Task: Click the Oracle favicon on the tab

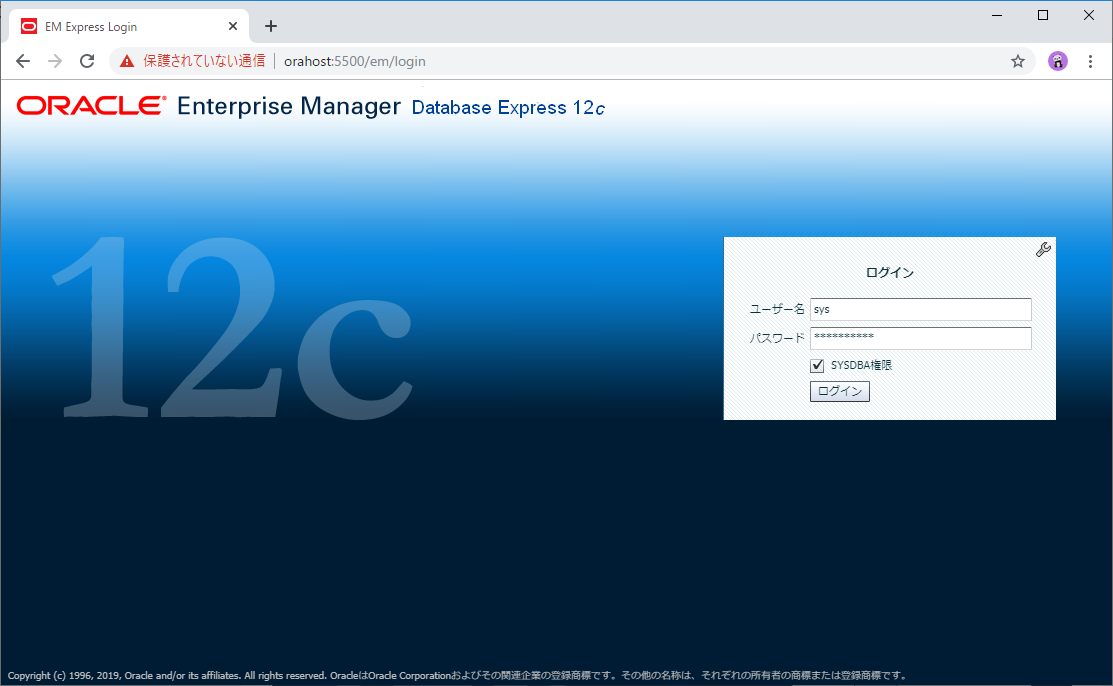Action: 28,26
